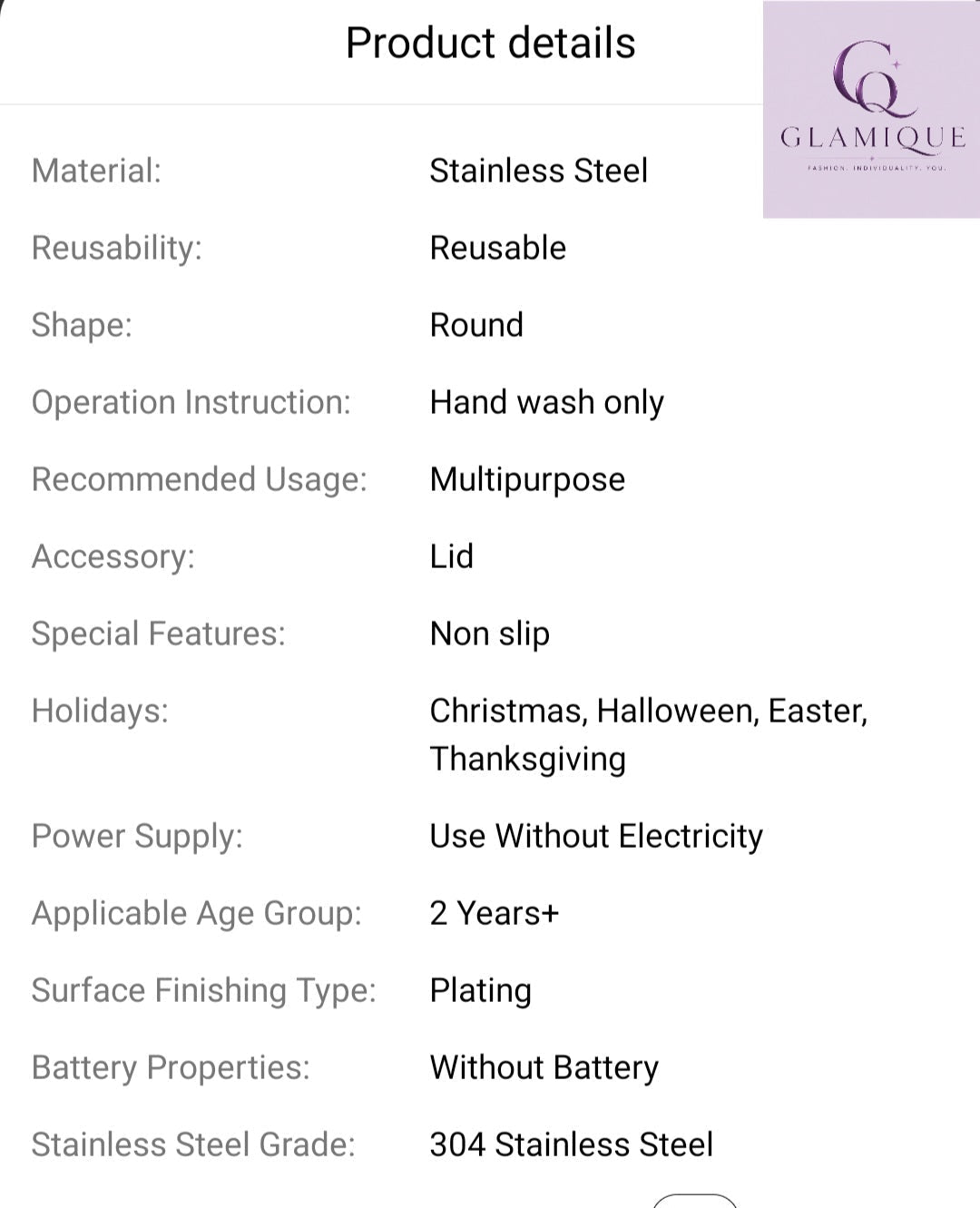The height and width of the screenshot is (1208, 980).
Task: Select the Shape label
Action: (x=82, y=325)
